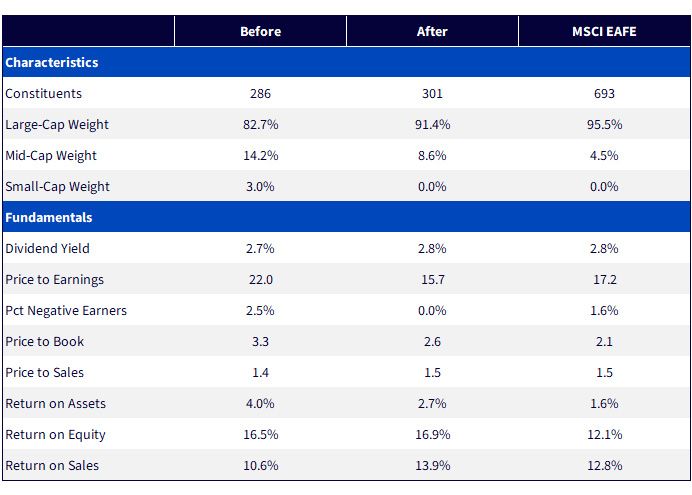Select the Return on Assets Before value 4.0%
Screen dimensions: 692x495
click(x=260, y=403)
